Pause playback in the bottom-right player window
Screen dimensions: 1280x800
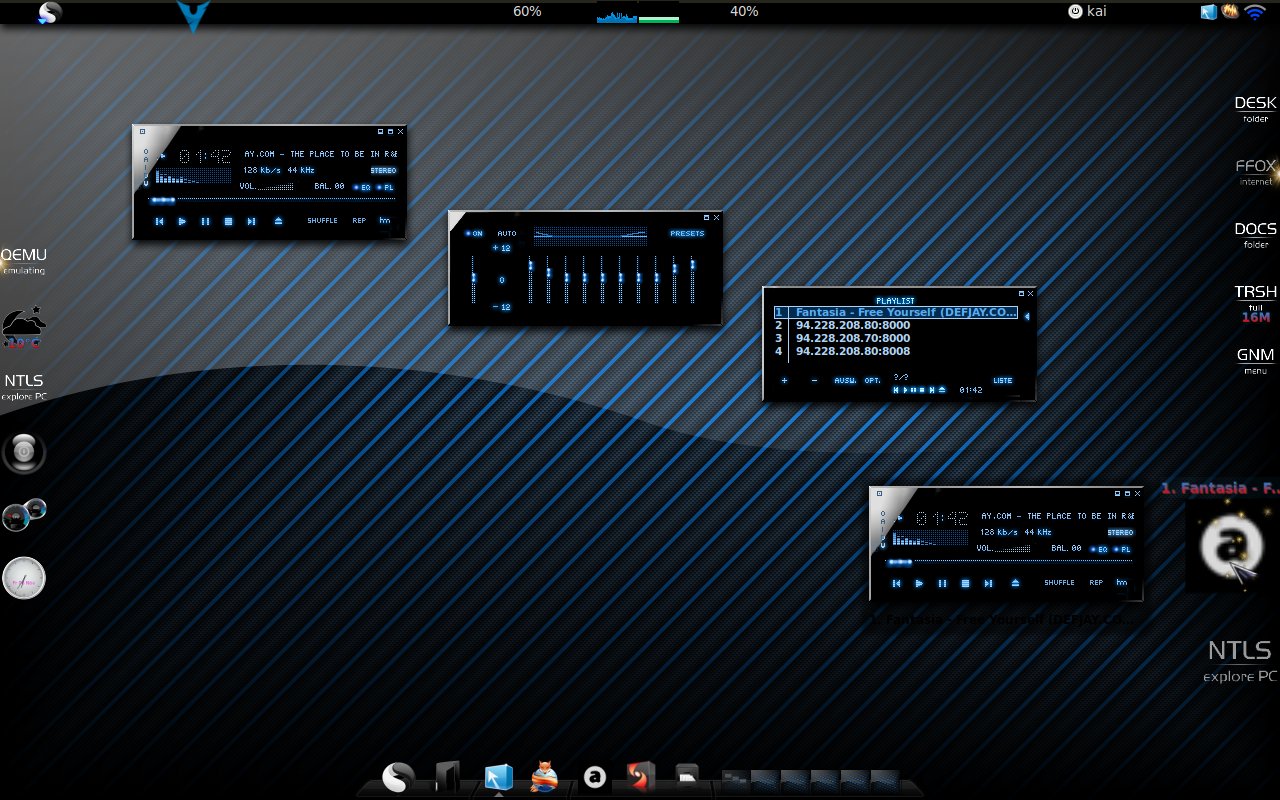click(x=942, y=583)
